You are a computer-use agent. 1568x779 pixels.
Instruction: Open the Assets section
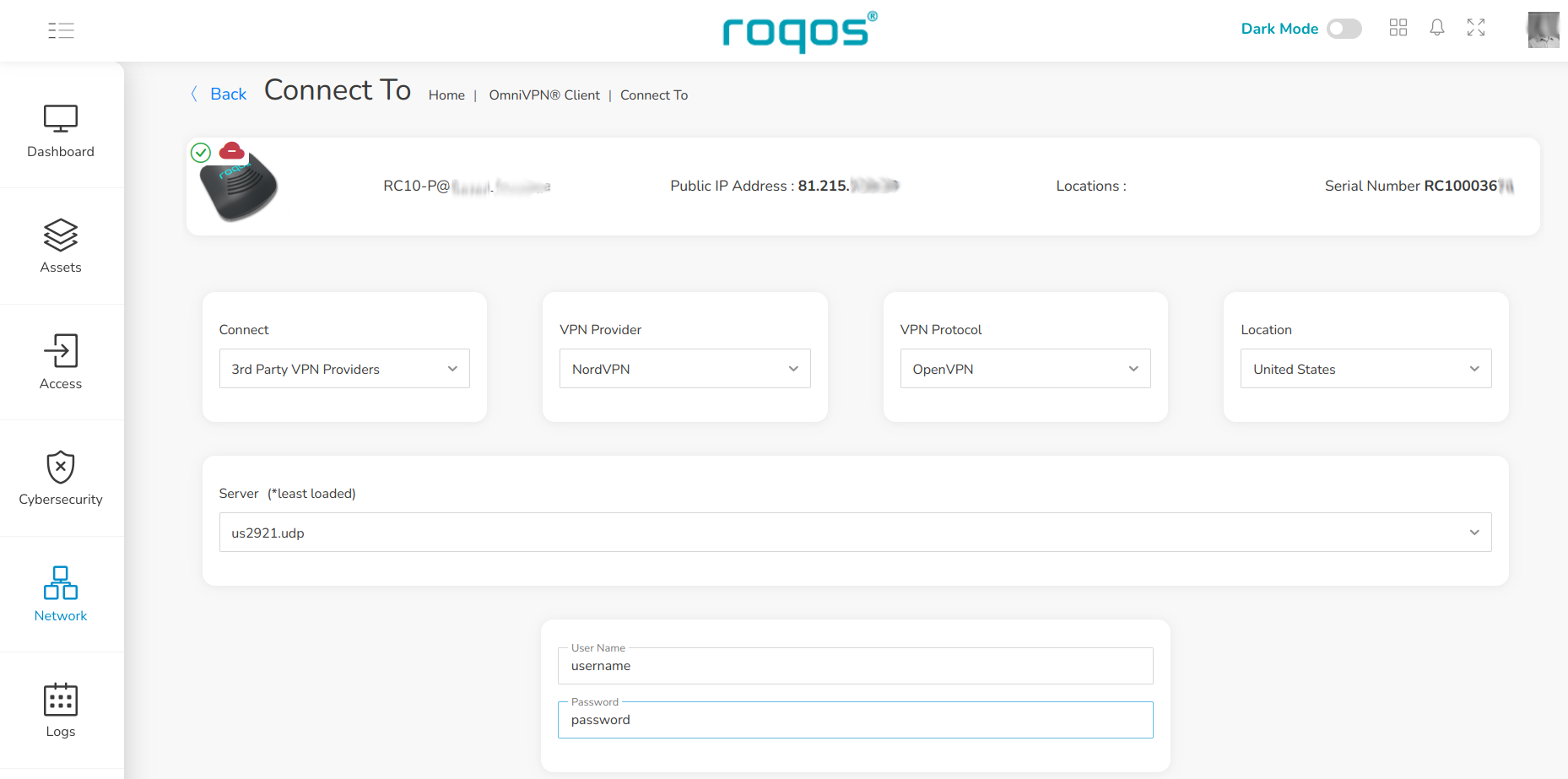pos(61,246)
